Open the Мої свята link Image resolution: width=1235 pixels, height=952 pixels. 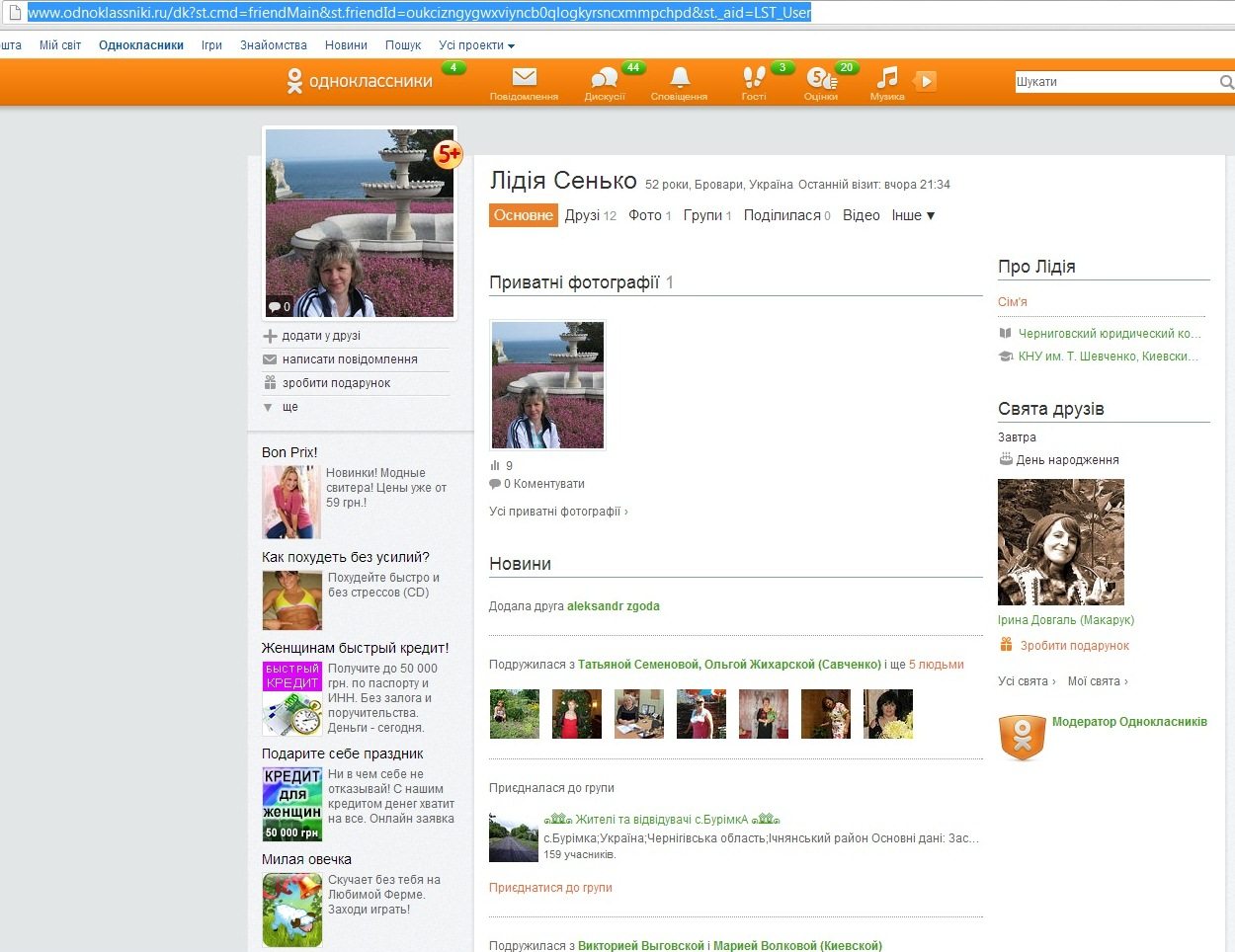click(1098, 681)
